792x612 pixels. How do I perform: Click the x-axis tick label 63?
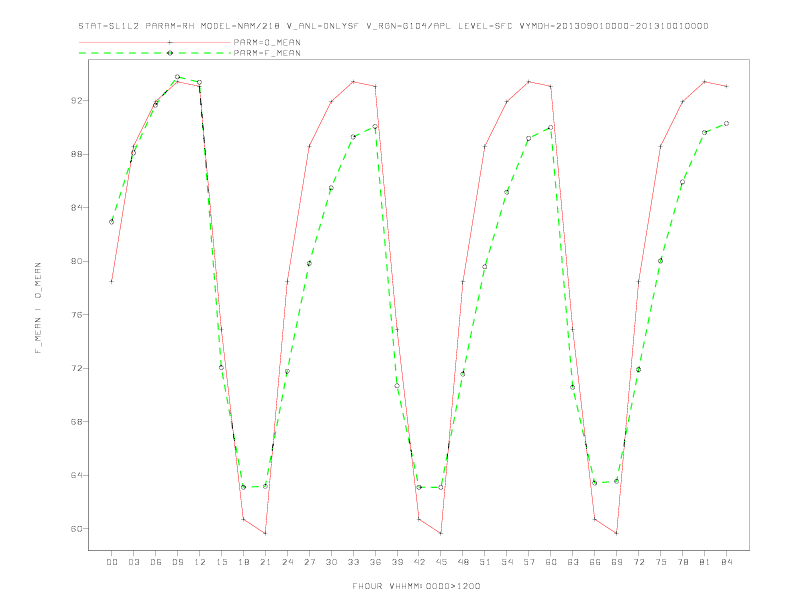click(x=573, y=562)
